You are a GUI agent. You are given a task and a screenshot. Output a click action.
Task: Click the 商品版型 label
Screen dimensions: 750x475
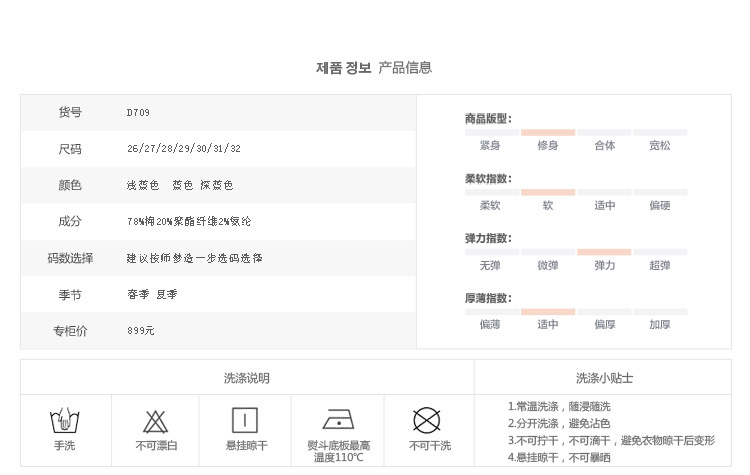(488, 119)
